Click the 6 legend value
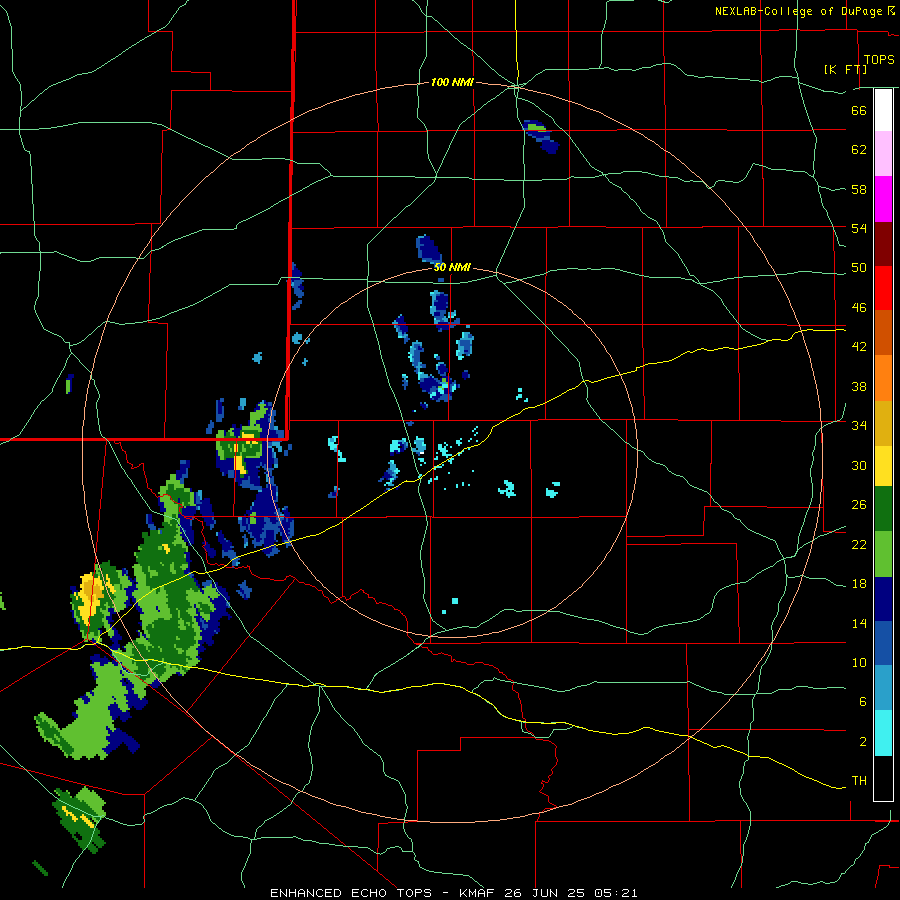Image resolution: width=900 pixels, height=900 pixels. click(x=863, y=701)
